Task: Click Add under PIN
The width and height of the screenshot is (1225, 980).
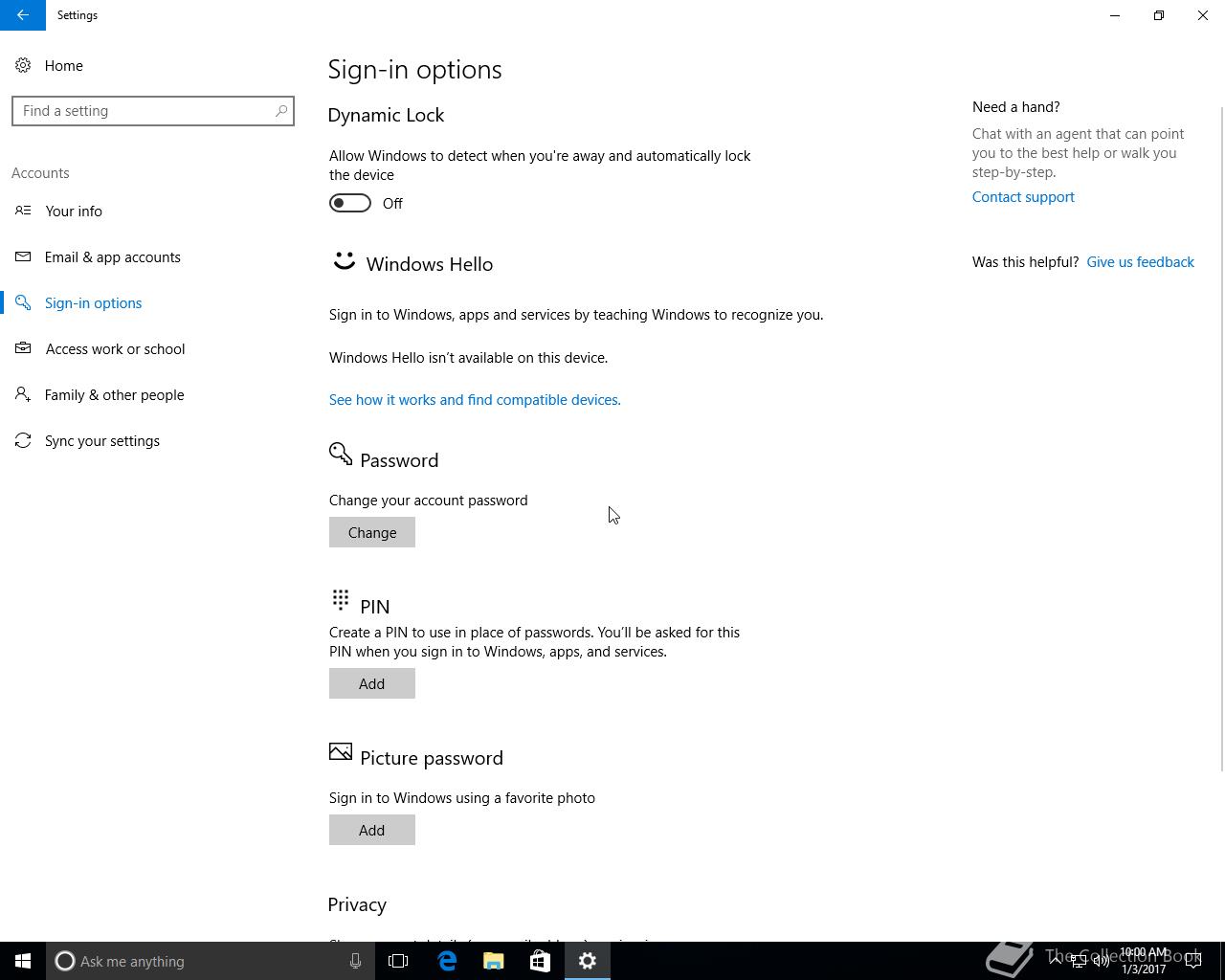Action: pos(372,683)
